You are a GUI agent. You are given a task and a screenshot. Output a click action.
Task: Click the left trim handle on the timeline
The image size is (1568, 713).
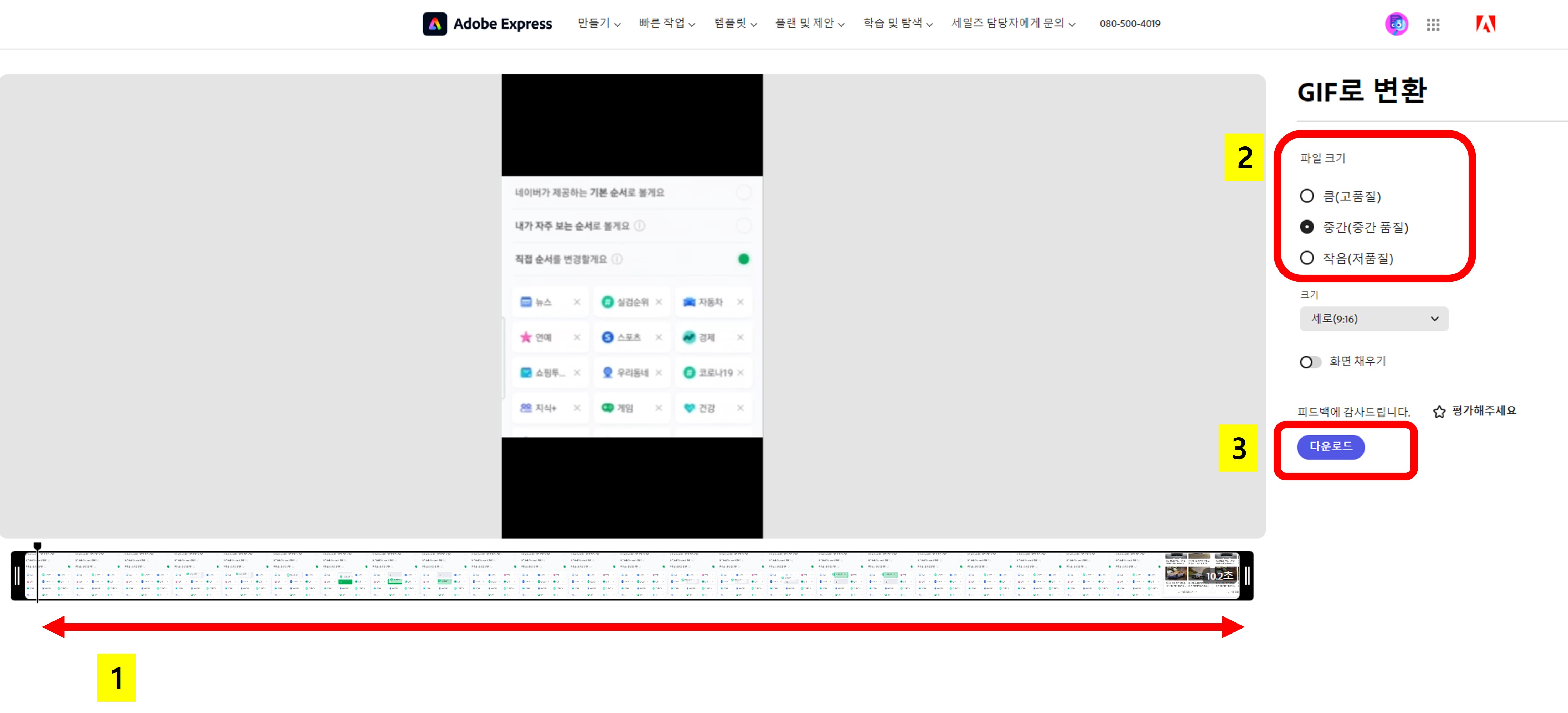(x=17, y=575)
